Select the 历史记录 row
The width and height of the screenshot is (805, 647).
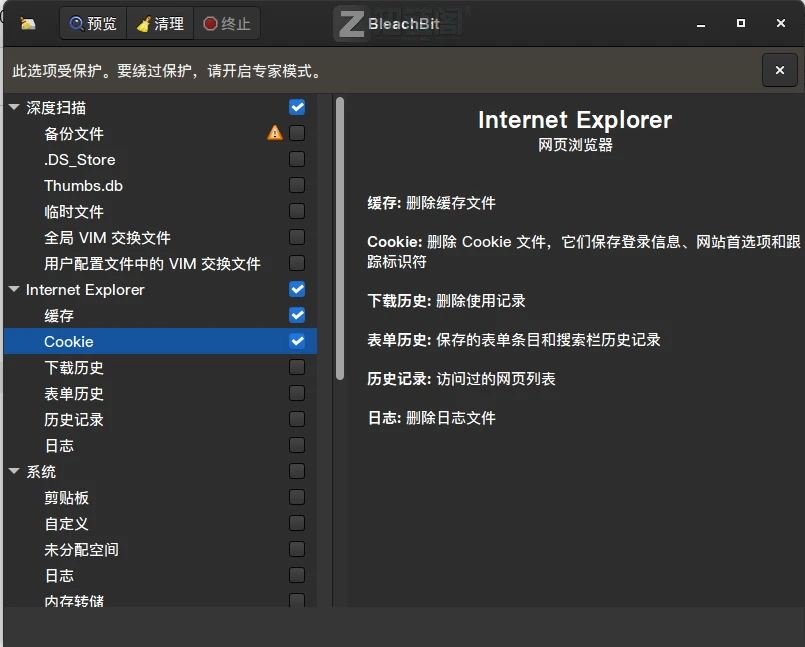[x=160, y=419]
